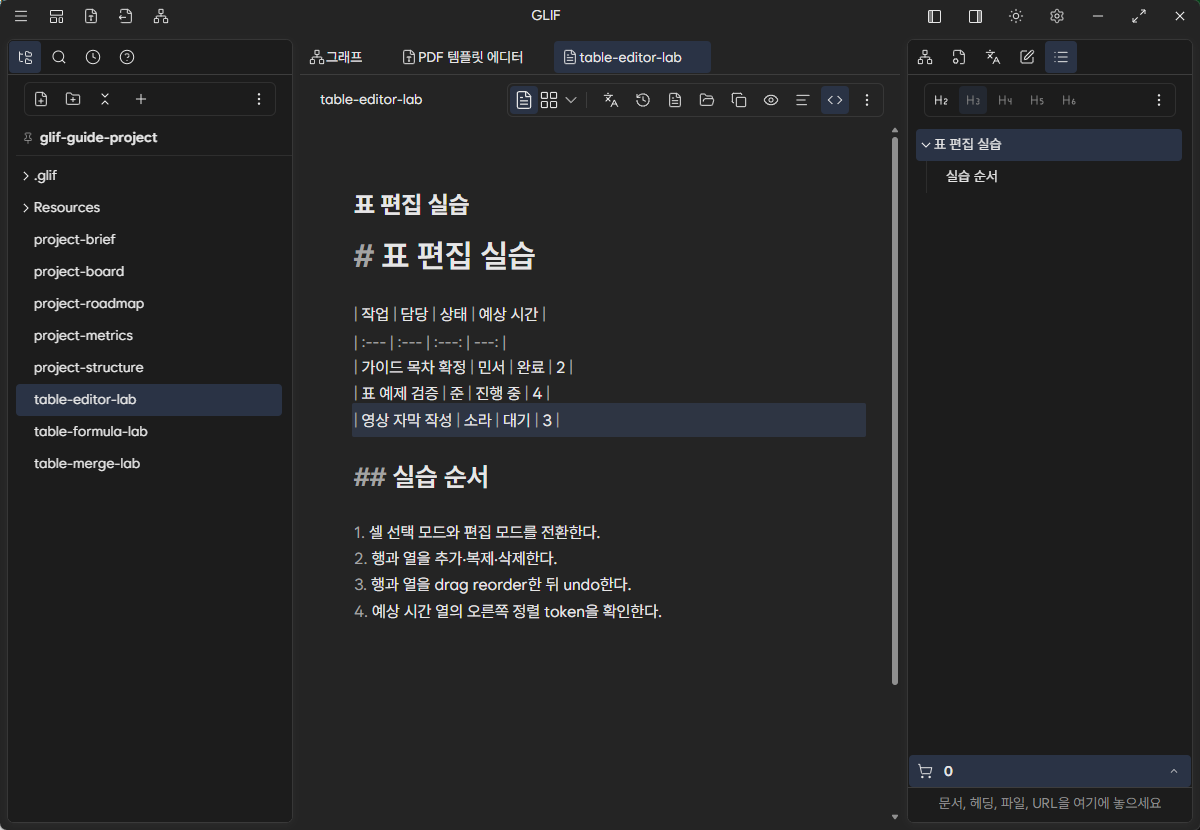Screen dimensions: 1200x830
Task: Click the plus icon in explorer toolbar
Action: coord(141,99)
